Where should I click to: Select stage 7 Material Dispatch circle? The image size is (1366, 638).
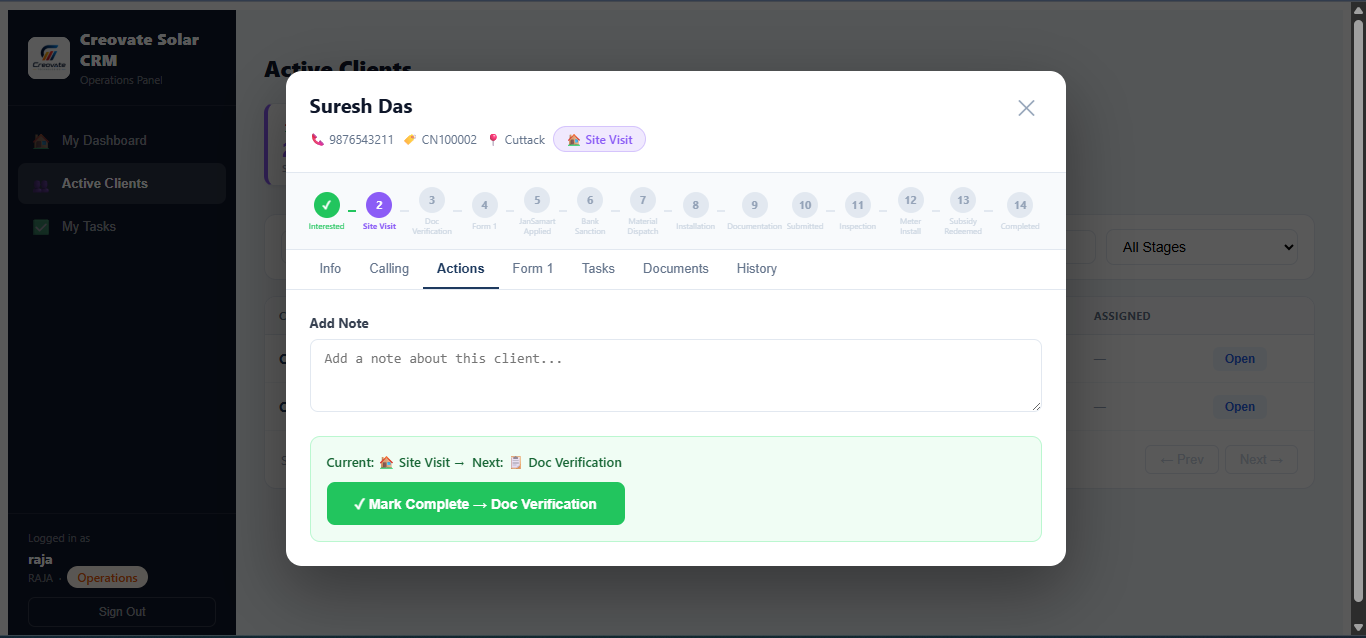[643, 200]
